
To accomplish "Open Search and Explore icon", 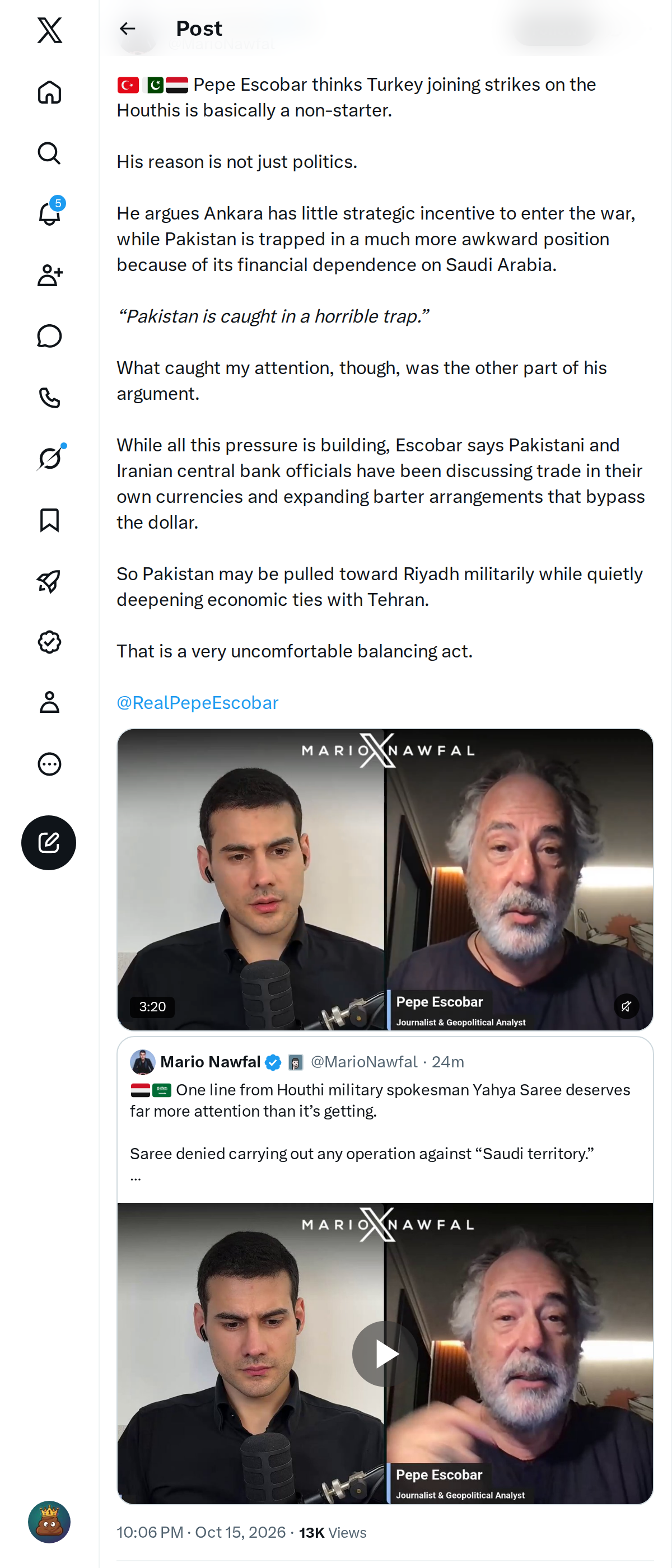I will coord(49,153).
